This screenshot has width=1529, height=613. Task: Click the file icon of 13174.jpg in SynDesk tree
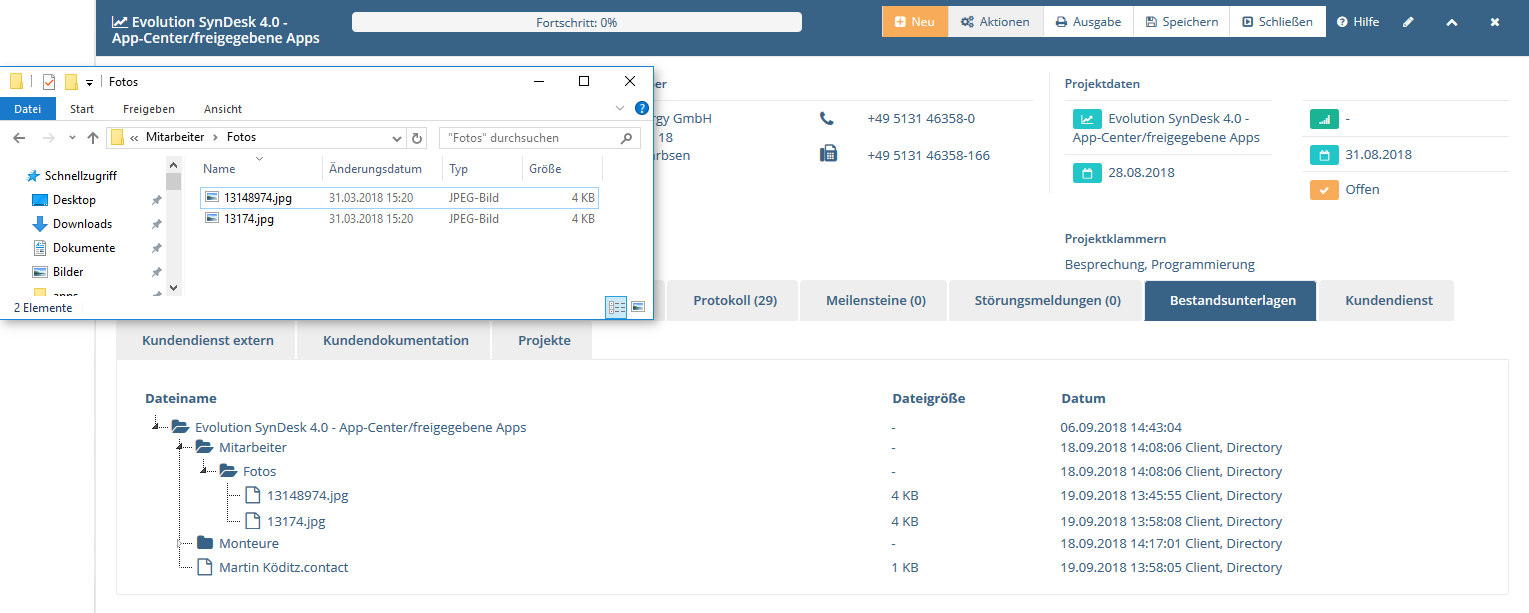(252, 521)
